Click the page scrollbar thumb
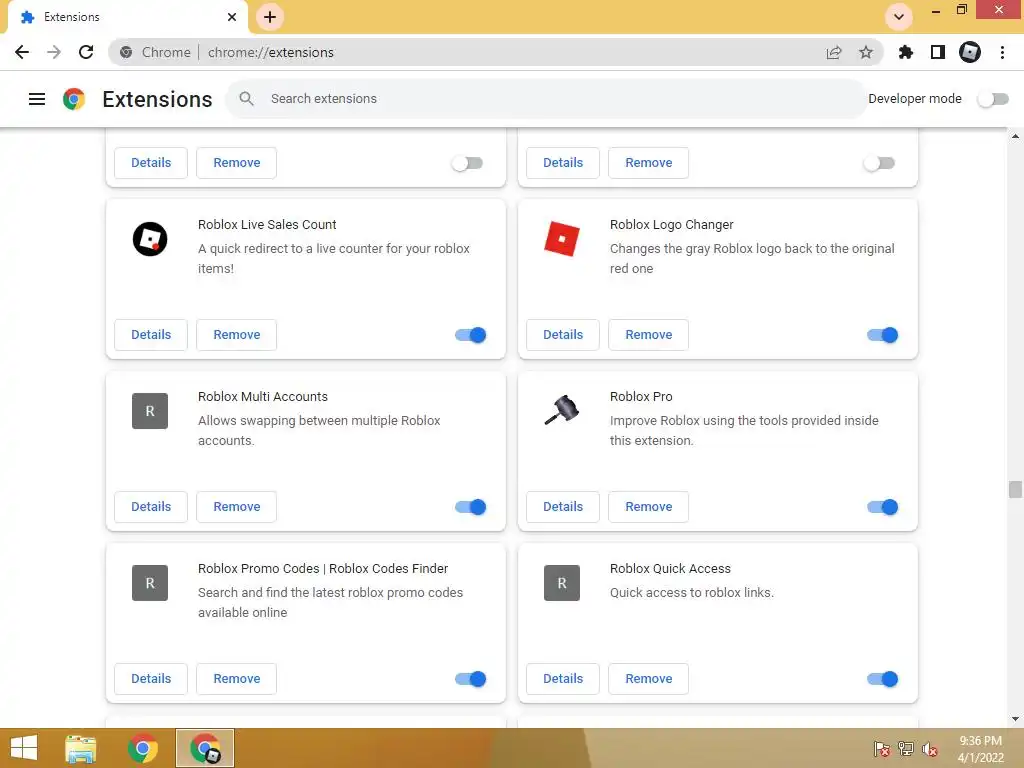The width and height of the screenshot is (1024, 768). 1015,489
